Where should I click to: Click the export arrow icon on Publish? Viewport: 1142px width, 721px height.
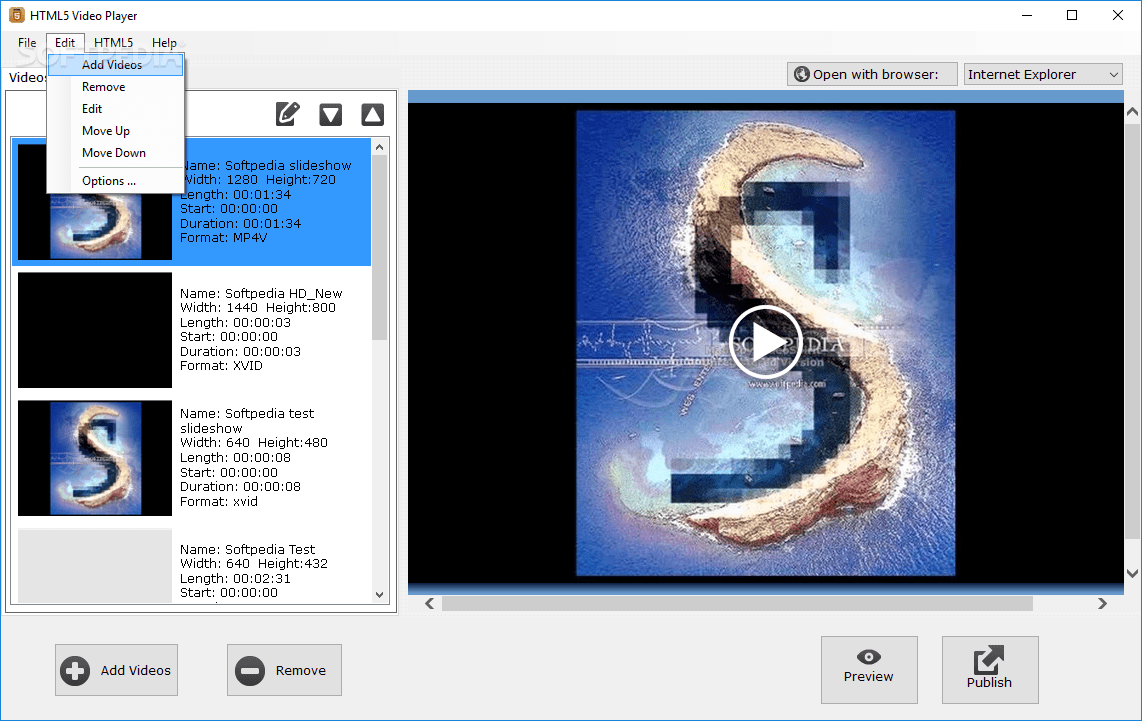(x=989, y=660)
